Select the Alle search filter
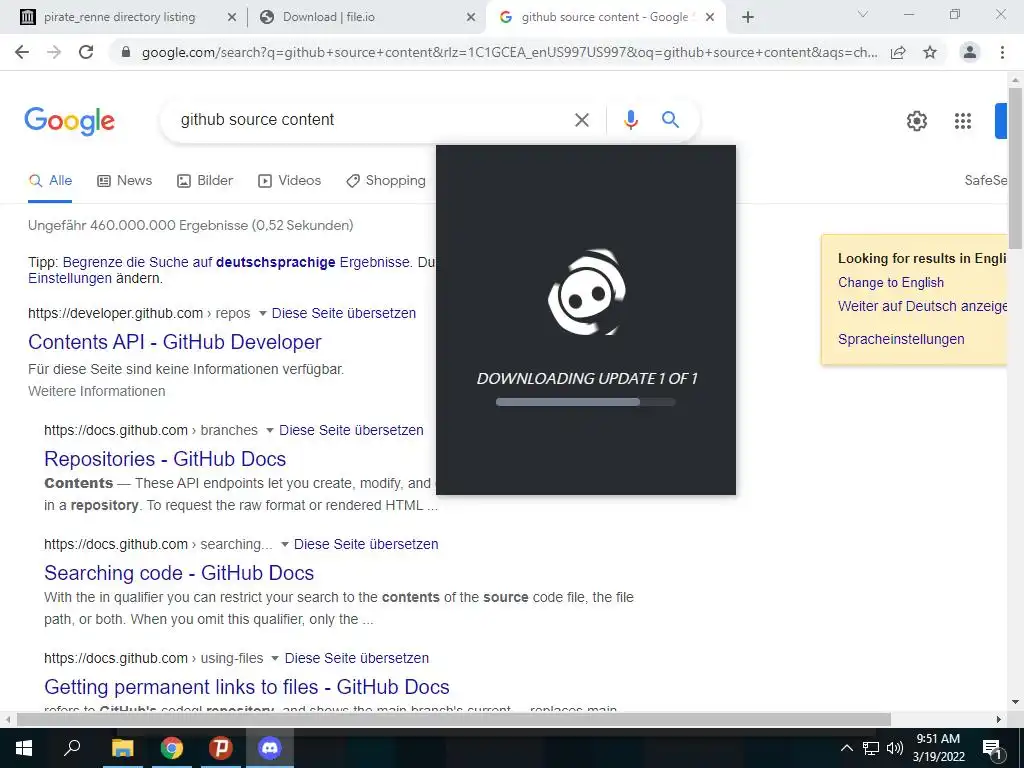This screenshot has height=768, width=1024. click(x=50, y=181)
